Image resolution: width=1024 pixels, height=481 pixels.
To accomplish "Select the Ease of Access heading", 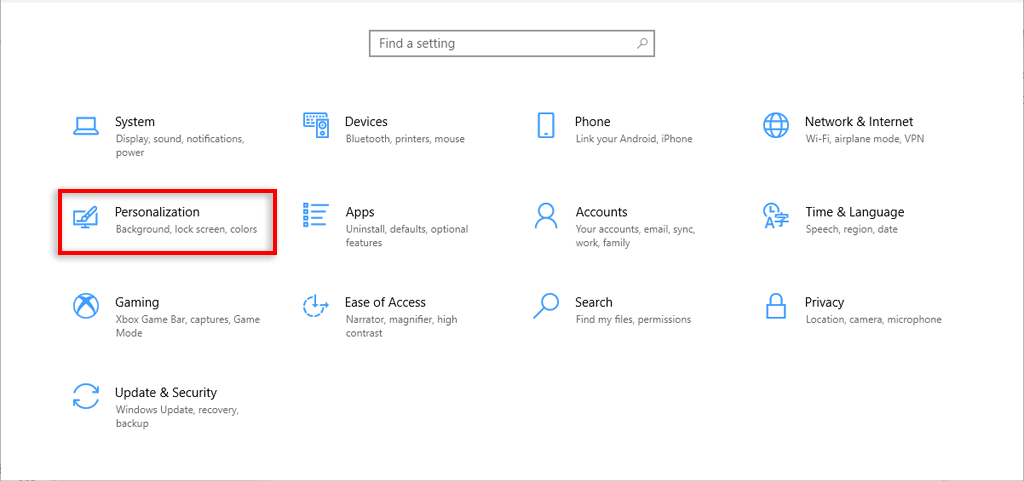I will (x=385, y=302).
